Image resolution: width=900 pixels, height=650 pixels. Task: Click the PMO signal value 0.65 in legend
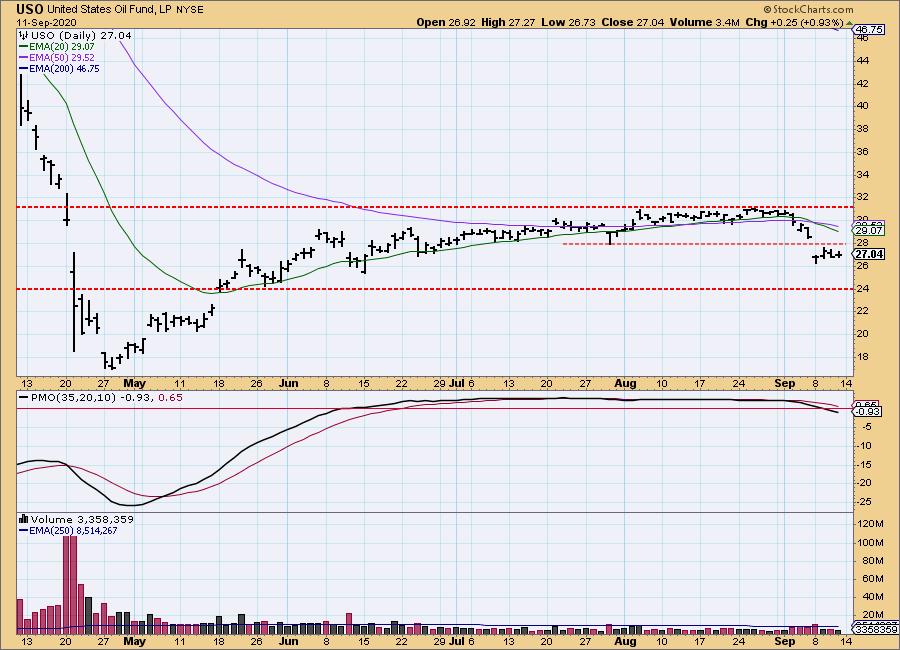click(170, 397)
